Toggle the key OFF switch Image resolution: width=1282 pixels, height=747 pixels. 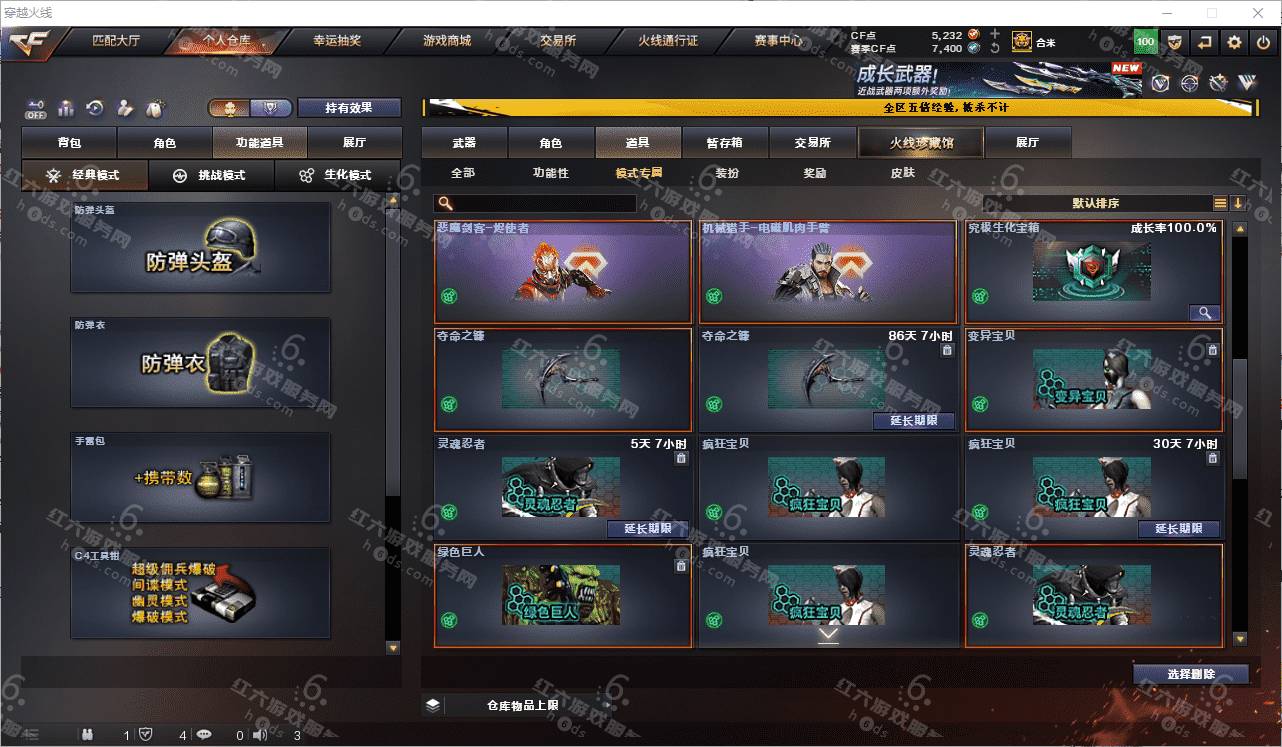[36, 108]
